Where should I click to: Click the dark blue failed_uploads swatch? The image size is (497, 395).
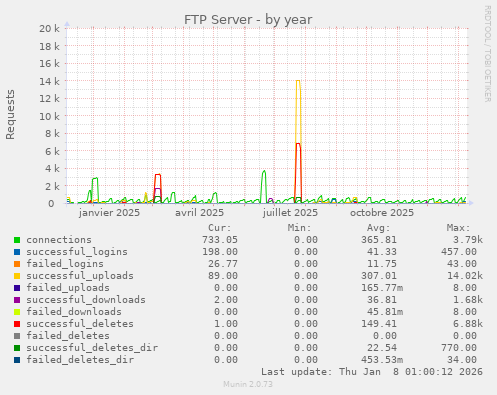17,288
